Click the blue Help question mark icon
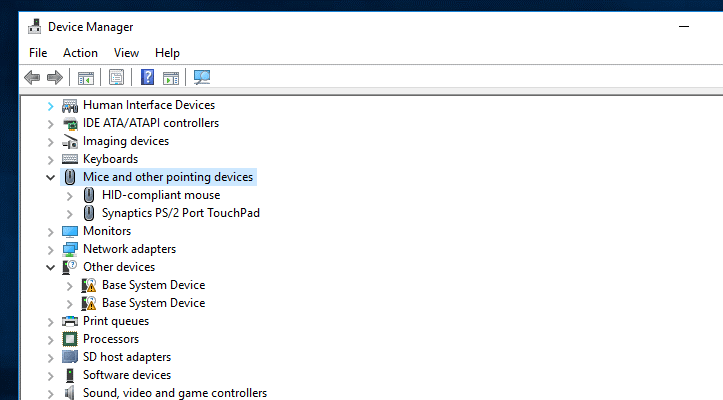Screen dimensions: 723x400 click(147, 77)
